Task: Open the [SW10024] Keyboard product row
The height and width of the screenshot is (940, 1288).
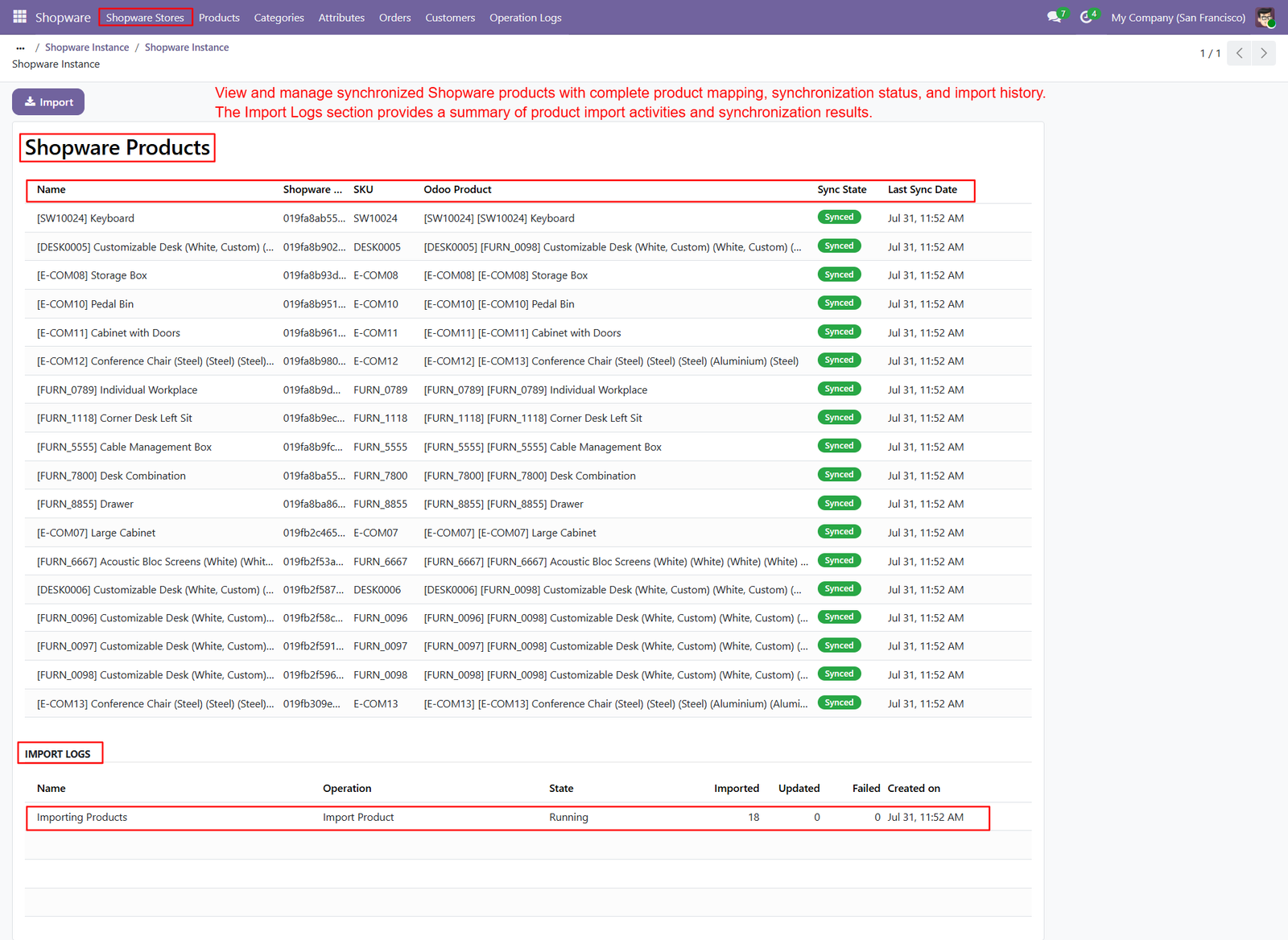Action: (528, 218)
